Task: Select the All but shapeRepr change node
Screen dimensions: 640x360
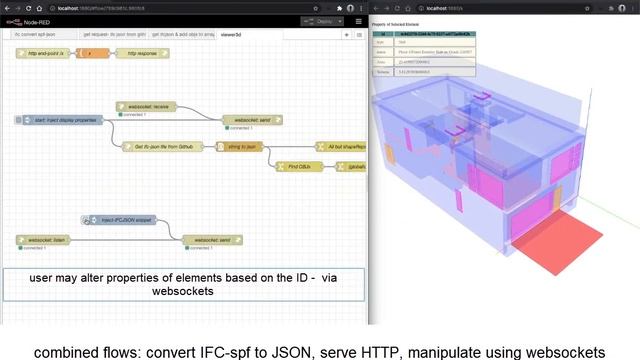Action: 341,147
